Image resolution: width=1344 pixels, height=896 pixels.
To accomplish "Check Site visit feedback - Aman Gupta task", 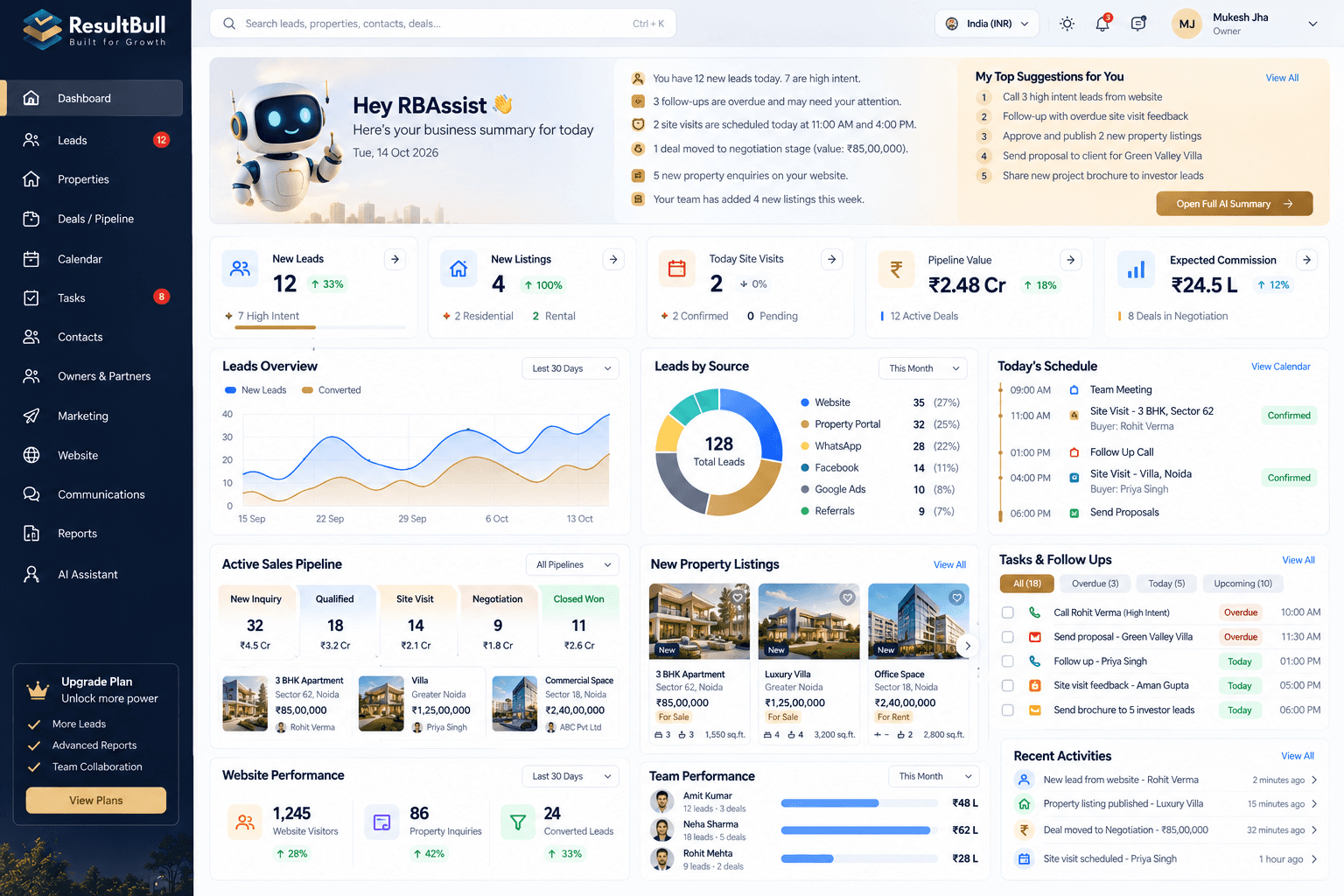I will click(x=1008, y=686).
